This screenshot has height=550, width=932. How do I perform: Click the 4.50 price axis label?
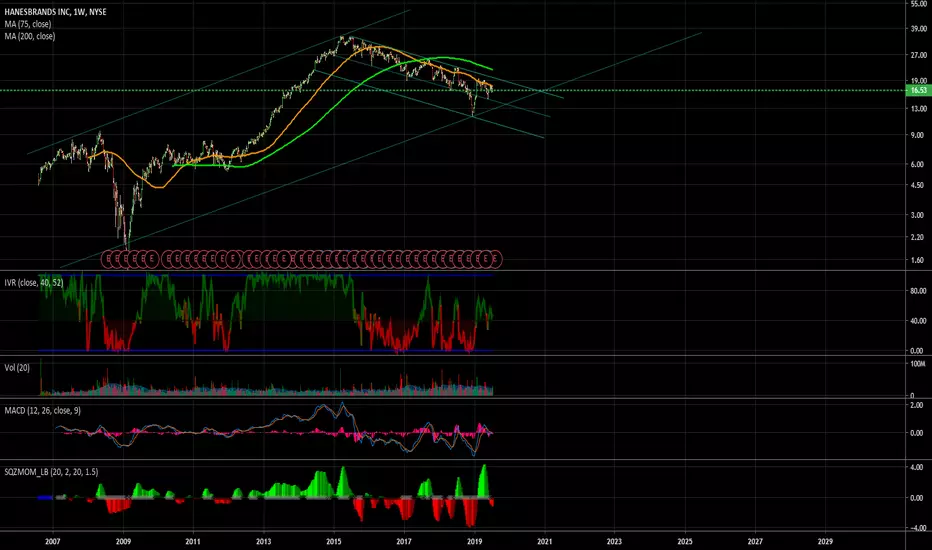918,186
